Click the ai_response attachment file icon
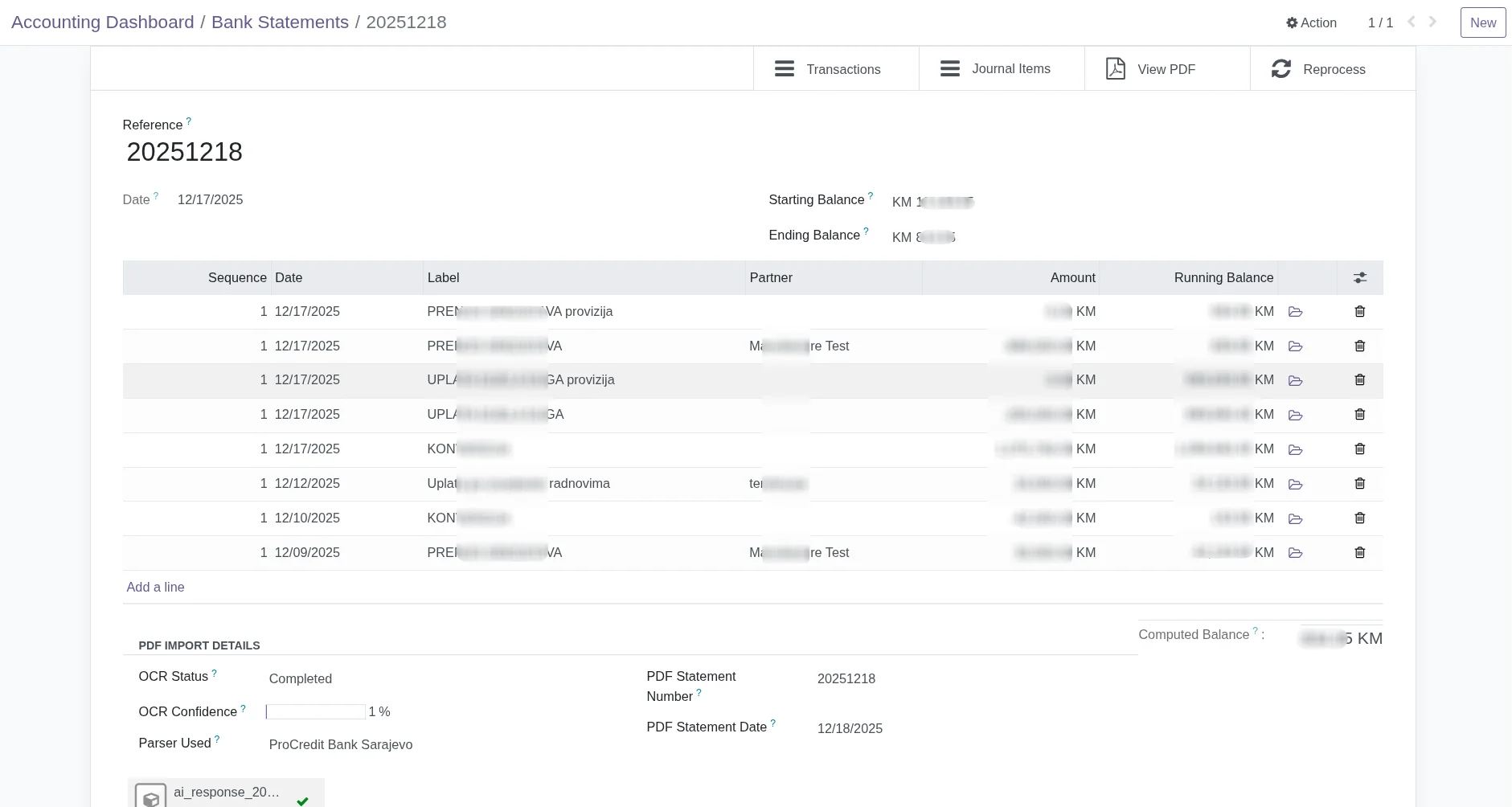The height and width of the screenshot is (807, 1512). pyautogui.click(x=150, y=796)
